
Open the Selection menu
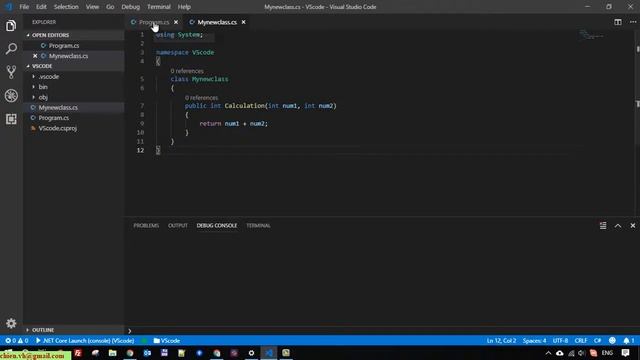click(66, 7)
